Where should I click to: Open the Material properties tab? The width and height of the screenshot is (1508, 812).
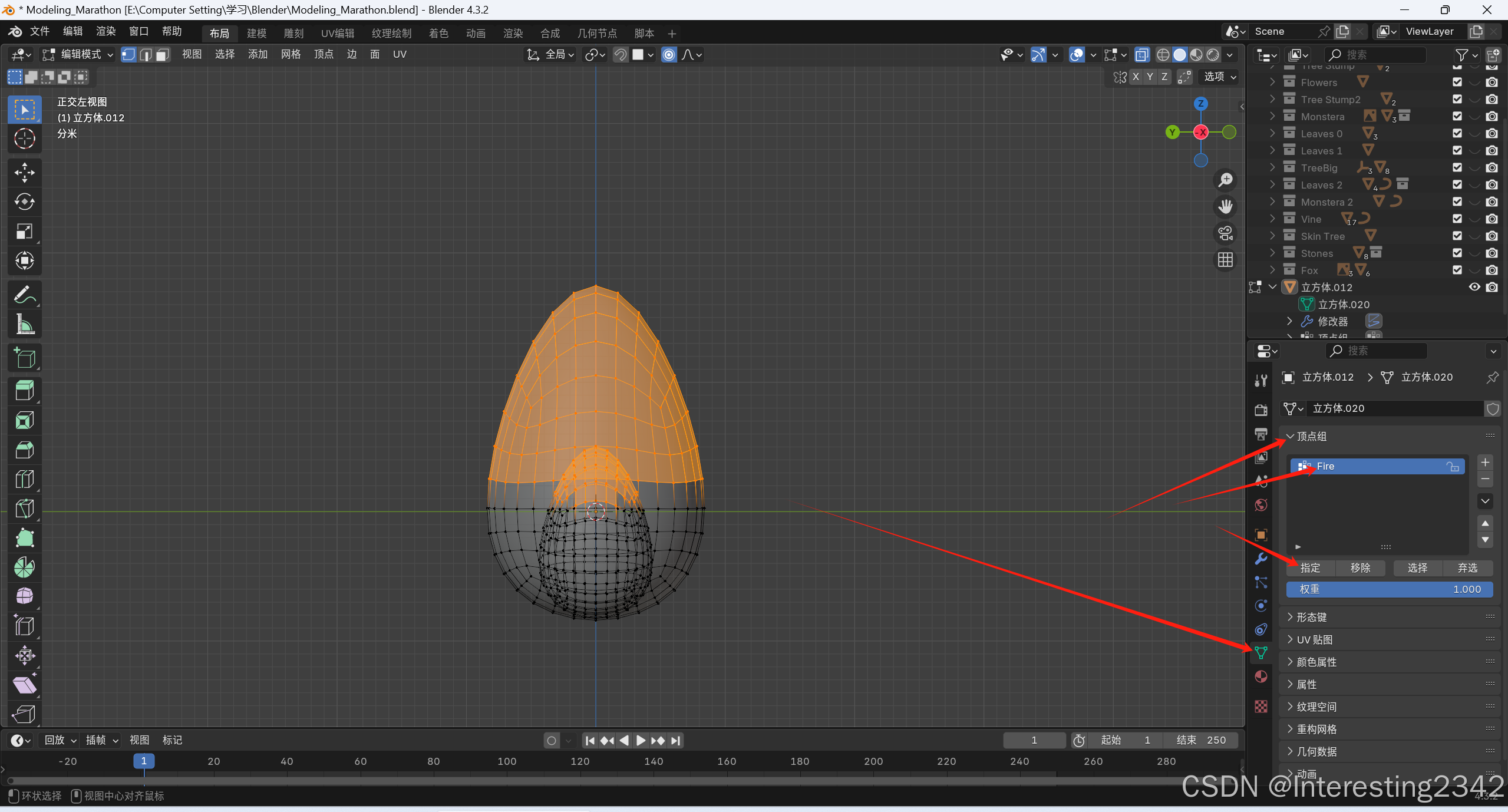tap(1261, 676)
